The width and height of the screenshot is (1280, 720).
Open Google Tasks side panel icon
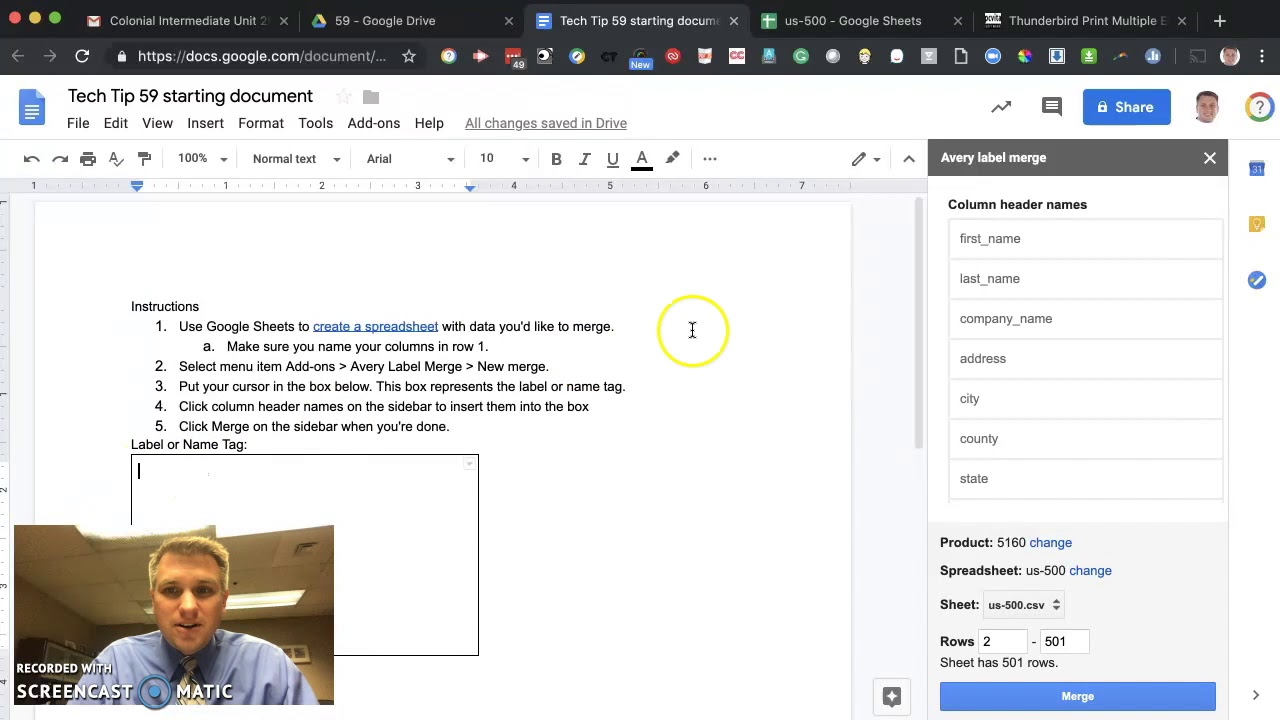coord(1257,281)
